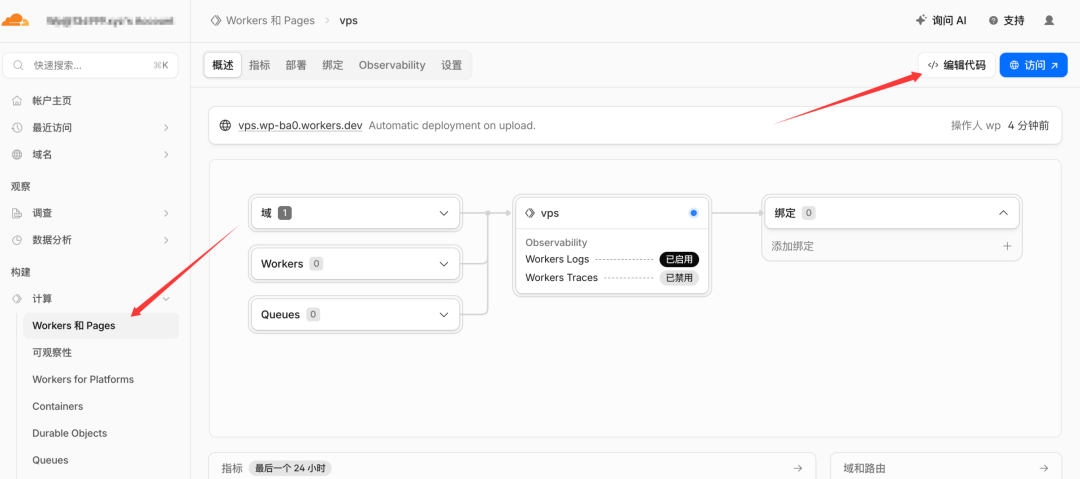Click the account name at top left

point(110,21)
